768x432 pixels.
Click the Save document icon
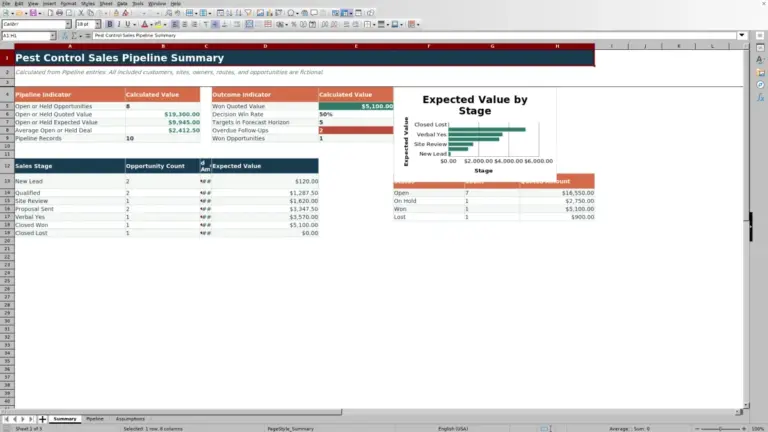pos(33,13)
